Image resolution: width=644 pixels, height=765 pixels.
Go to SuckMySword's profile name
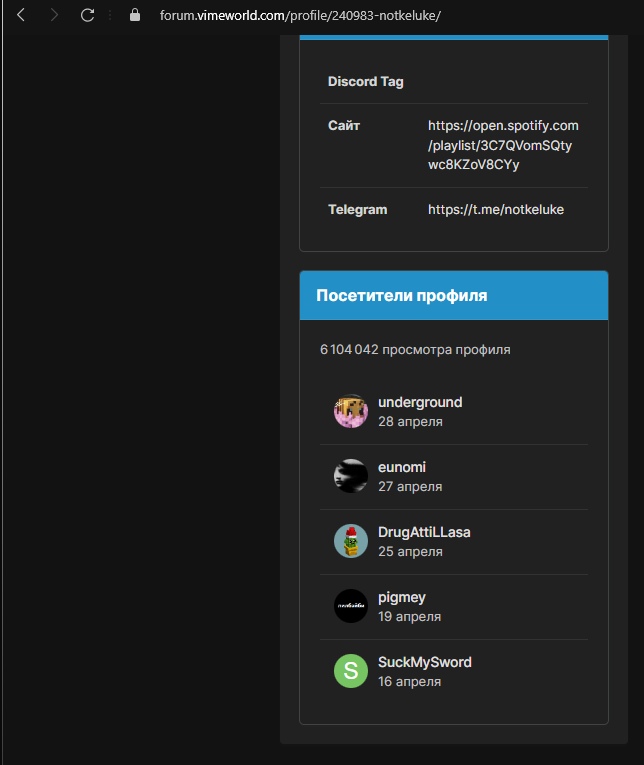pyautogui.click(x=425, y=662)
